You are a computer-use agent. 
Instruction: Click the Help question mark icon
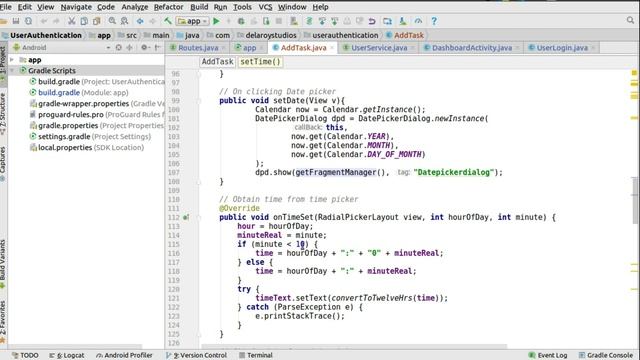pos(434,21)
